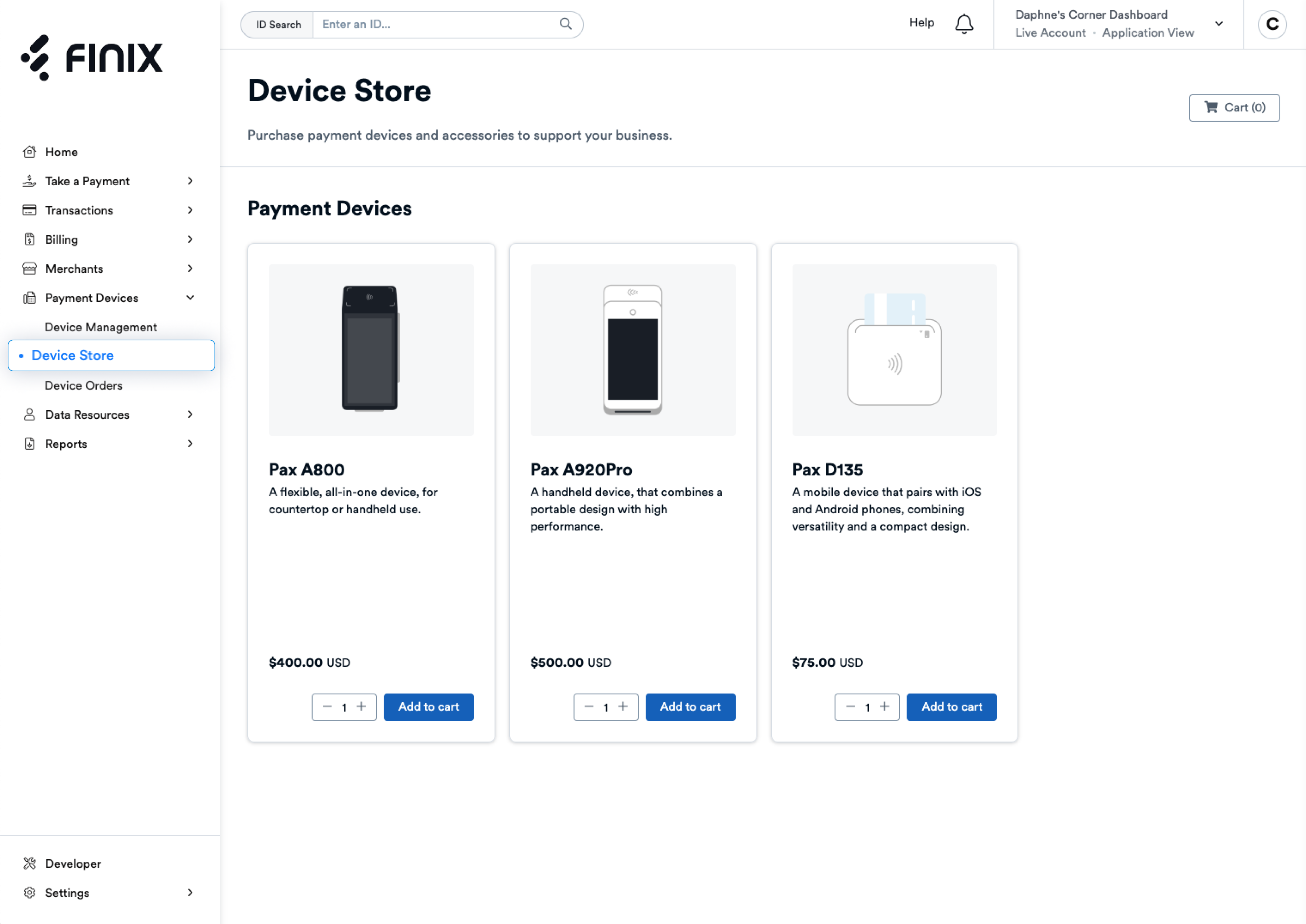Open the Cart (0) button
Image resolution: width=1306 pixels, height=924 pixels.
click(x=1234, y=108)
